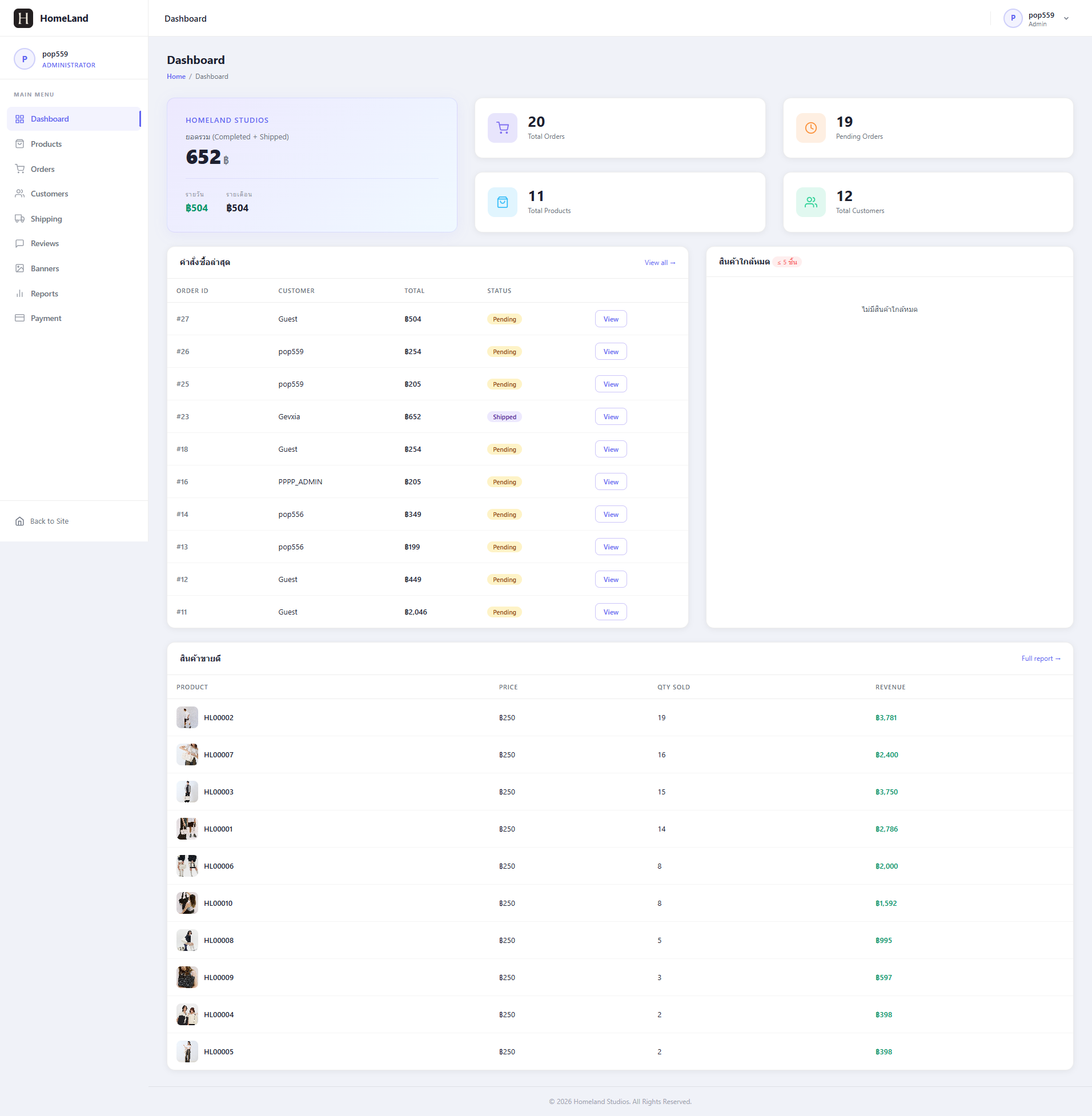Click the HL00004 product thumbnail
This screenshot has width=1092, height=1116.
pyautogui.click(x=187, y=1014)
